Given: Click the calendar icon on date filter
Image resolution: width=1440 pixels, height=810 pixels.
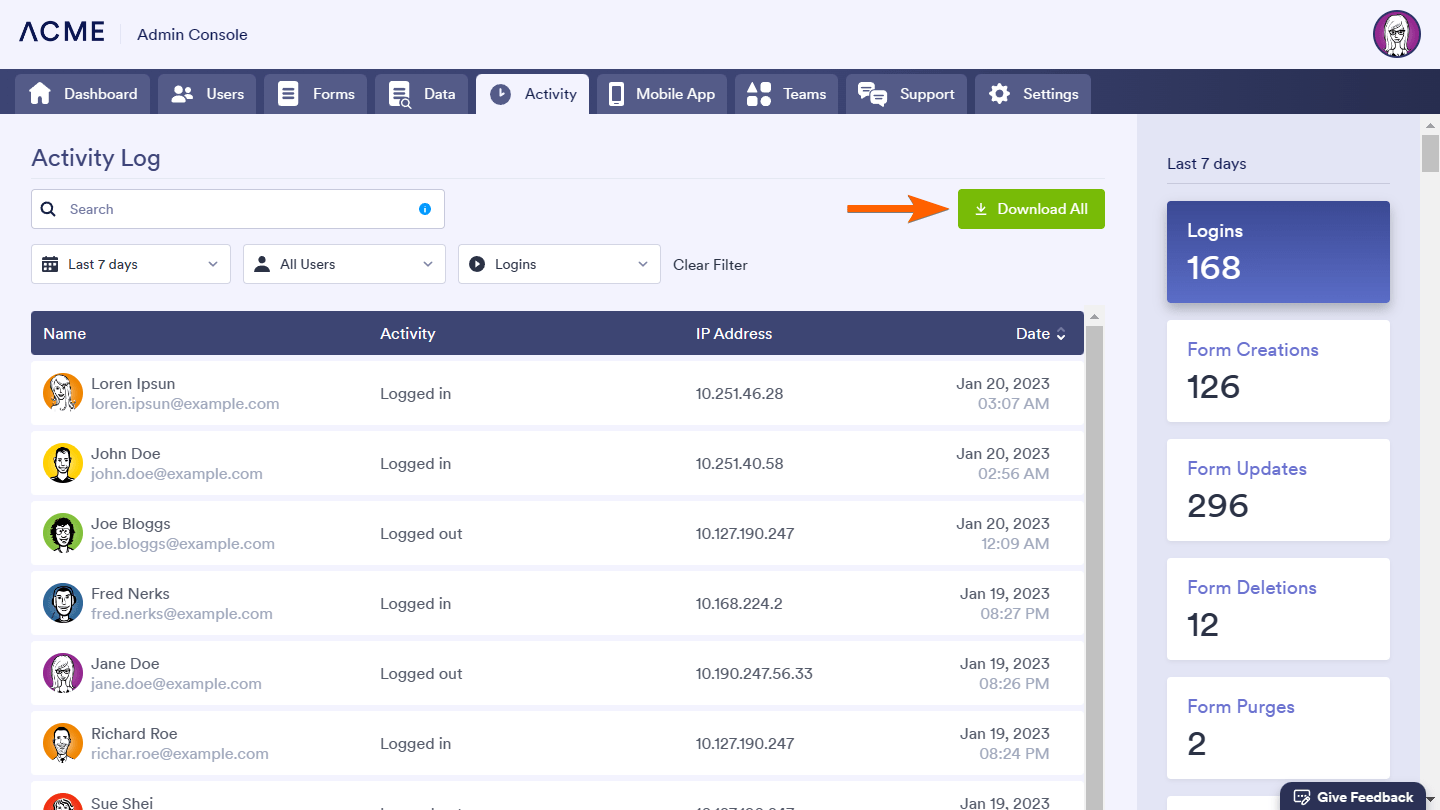Looking at the screenshot, I should click(x=50, y=264).
